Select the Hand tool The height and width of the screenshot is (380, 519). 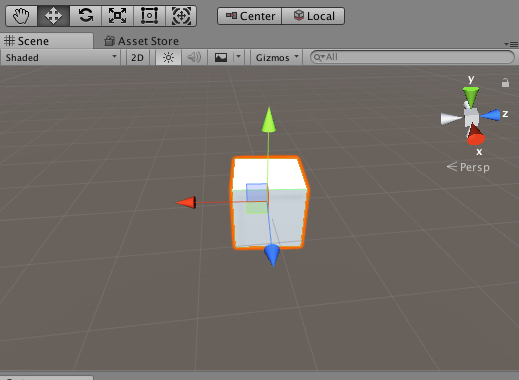[x=21, y=16]
